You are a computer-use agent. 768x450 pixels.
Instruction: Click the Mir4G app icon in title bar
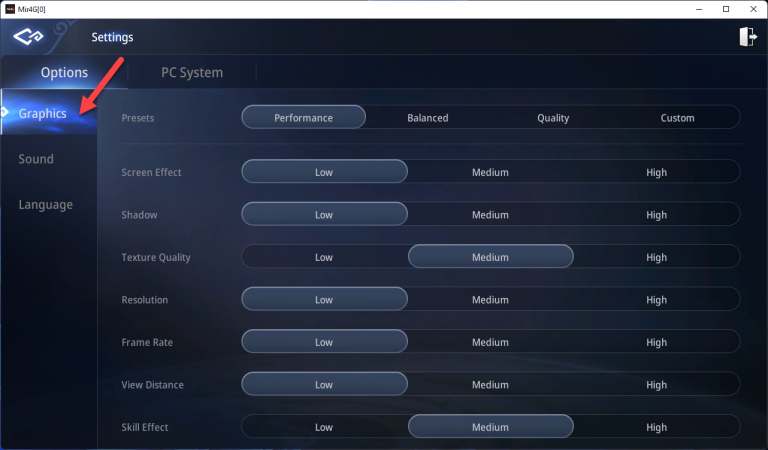tap(10, 9)
